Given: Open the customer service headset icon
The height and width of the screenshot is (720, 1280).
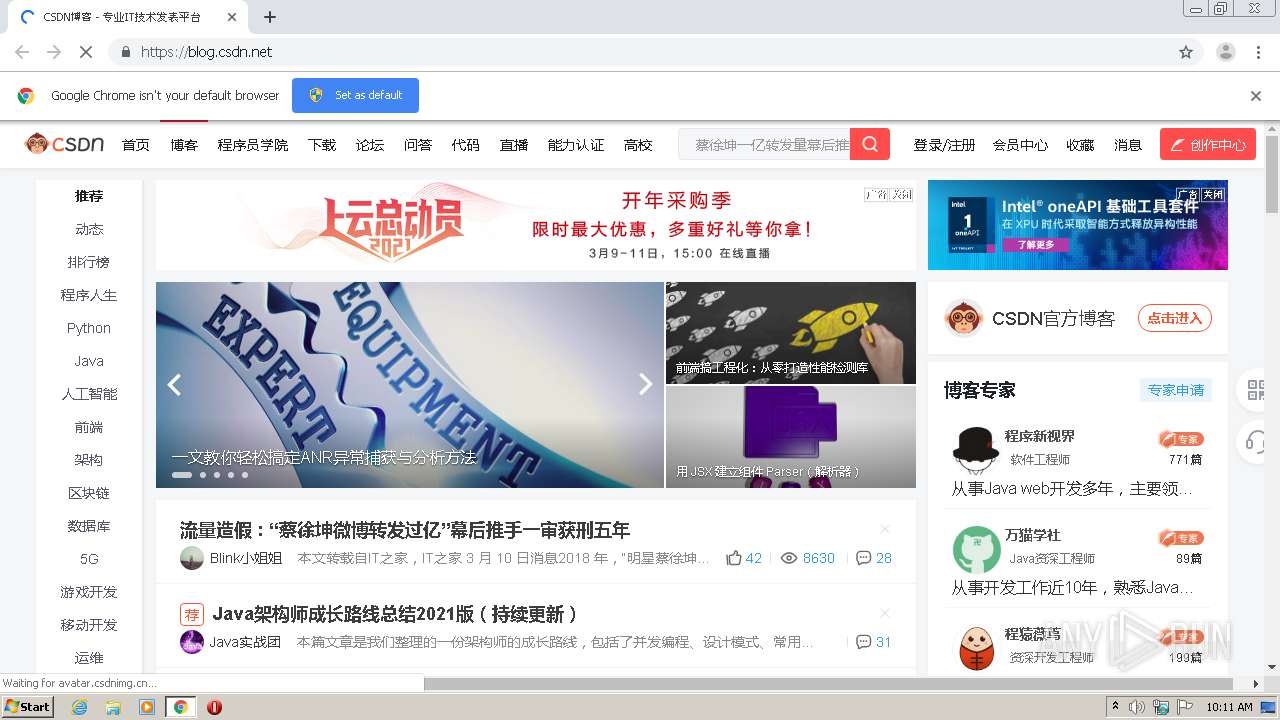Looking at the screenshot, I should pyautogui.click(x=1256, y=442).
